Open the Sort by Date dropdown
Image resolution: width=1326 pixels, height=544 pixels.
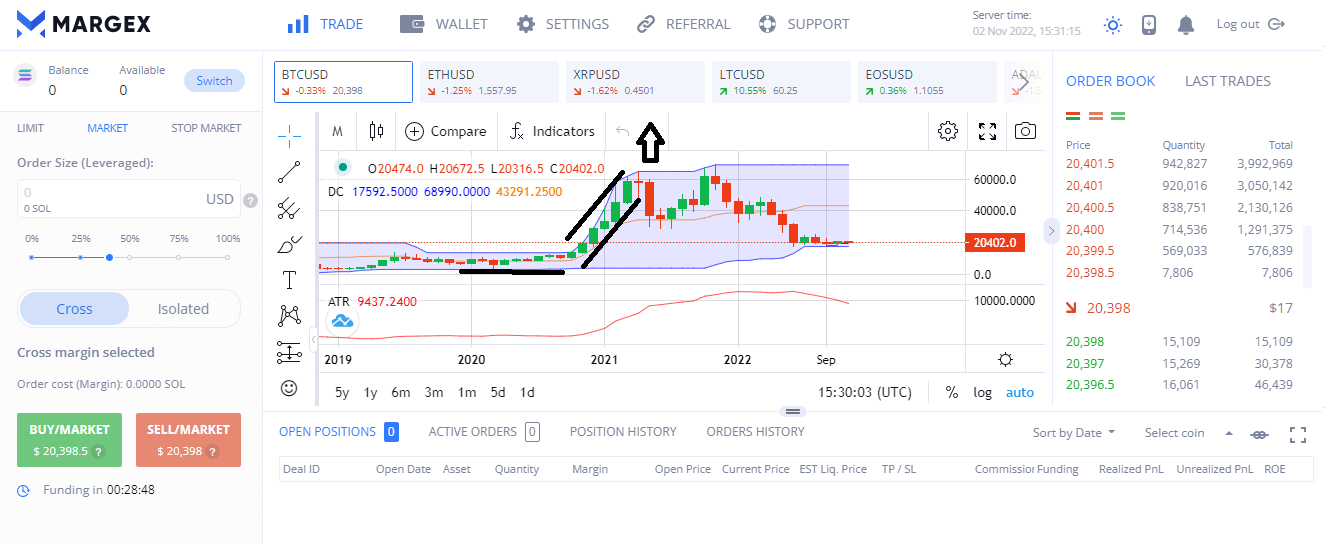pyautogui.click(x=1074, y=433)
